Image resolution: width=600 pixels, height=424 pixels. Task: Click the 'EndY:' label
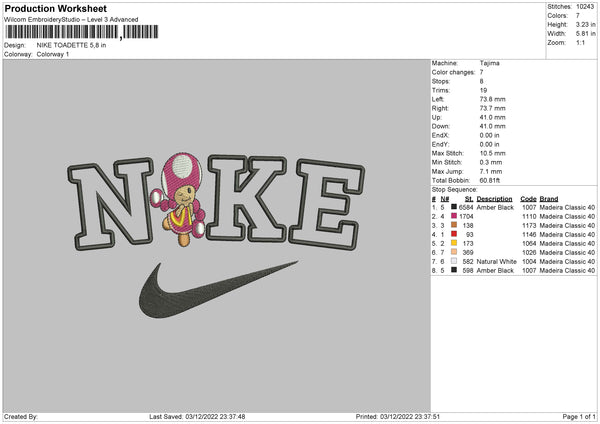point(440,144)
